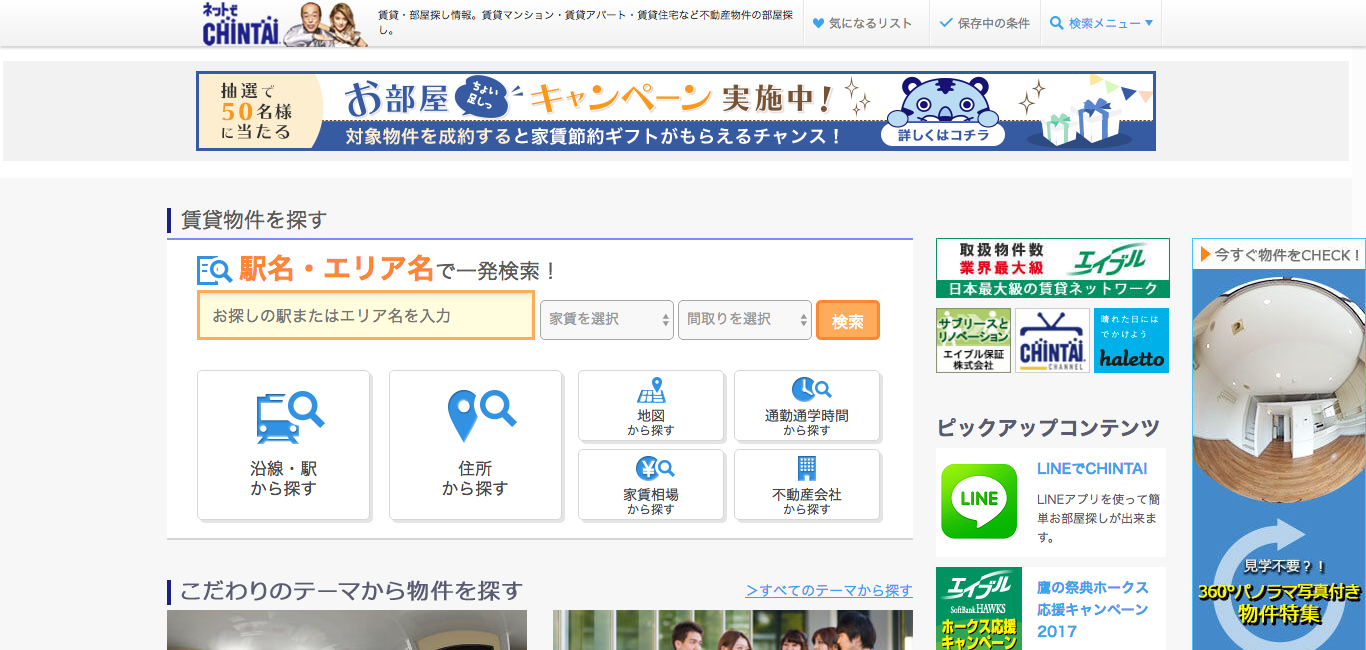Image resolution: width=1366 pixels, height=650 pixels.
Task: Click the お部屋キャンペーン banner
Action: tap(676, 111)
